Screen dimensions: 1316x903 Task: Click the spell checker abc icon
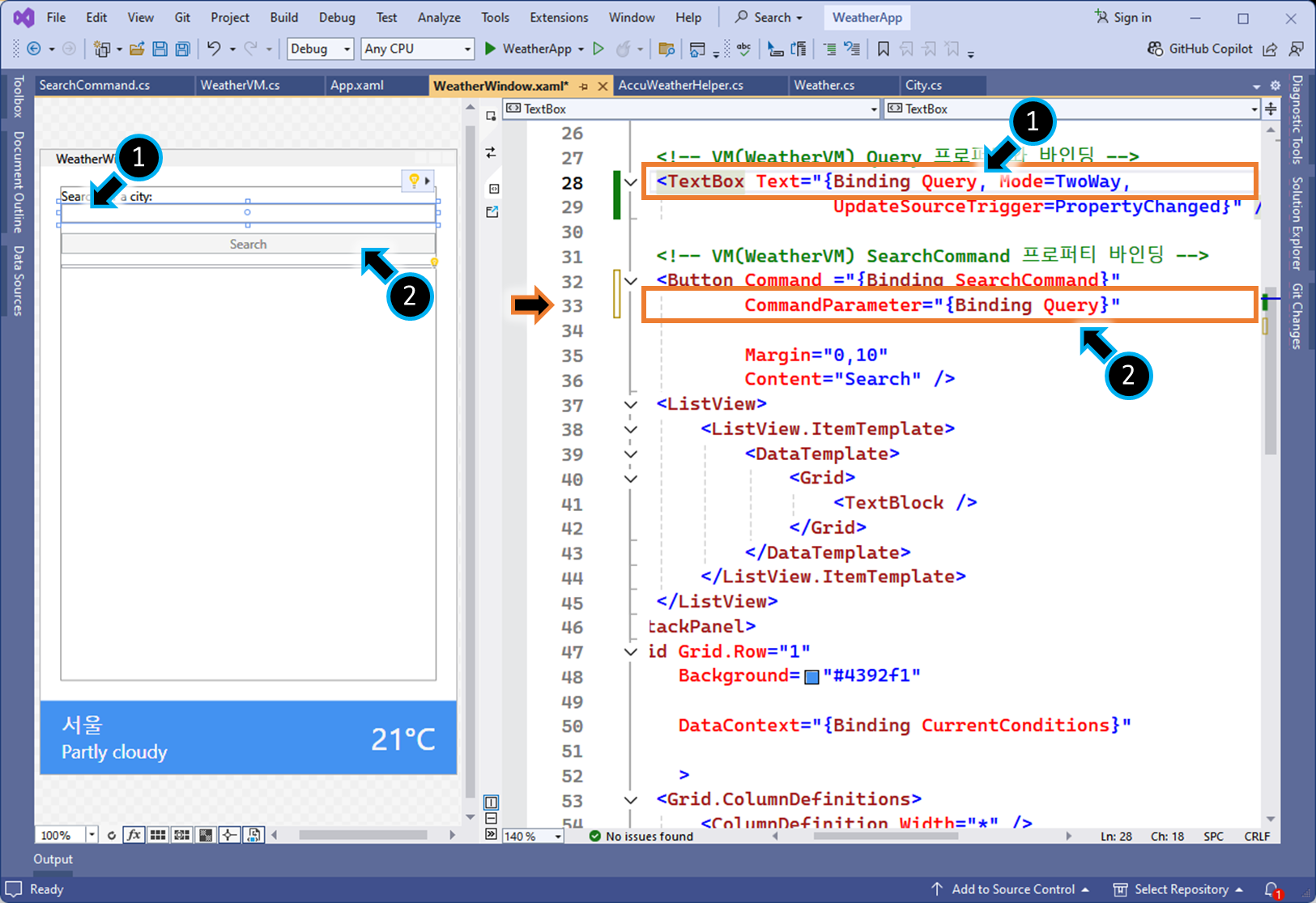coord(743,49)
